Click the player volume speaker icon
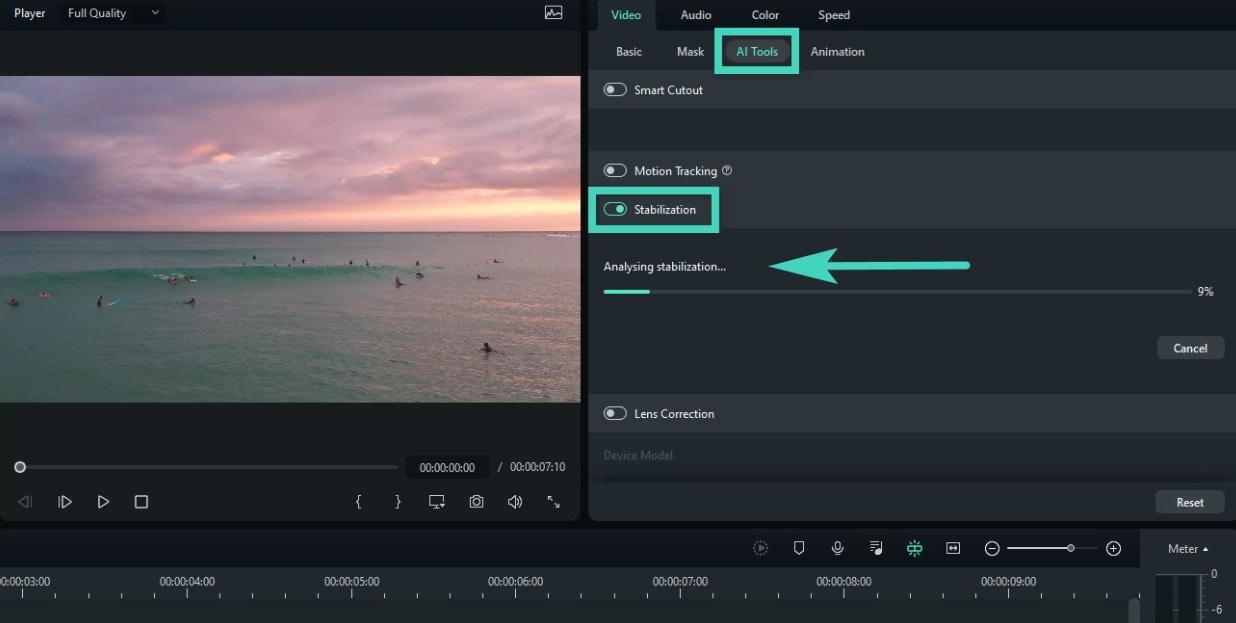The image size is (1236, 623). point(515,502)
